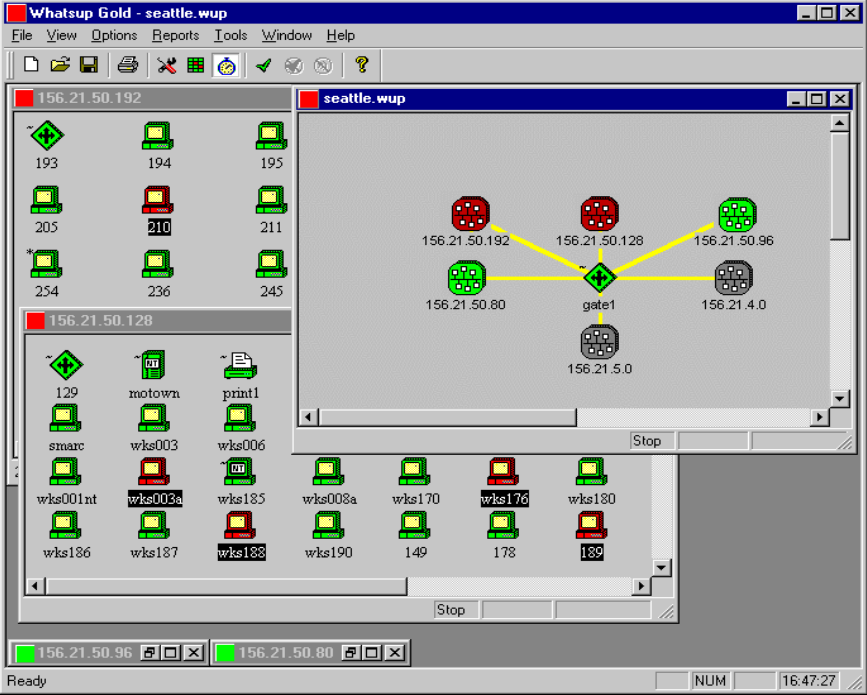Image resolution: width=867 pixels, height=695 pixels.
Task: Click Stop in the 156.21.50.128 status bar
Action: click(456, 610)
